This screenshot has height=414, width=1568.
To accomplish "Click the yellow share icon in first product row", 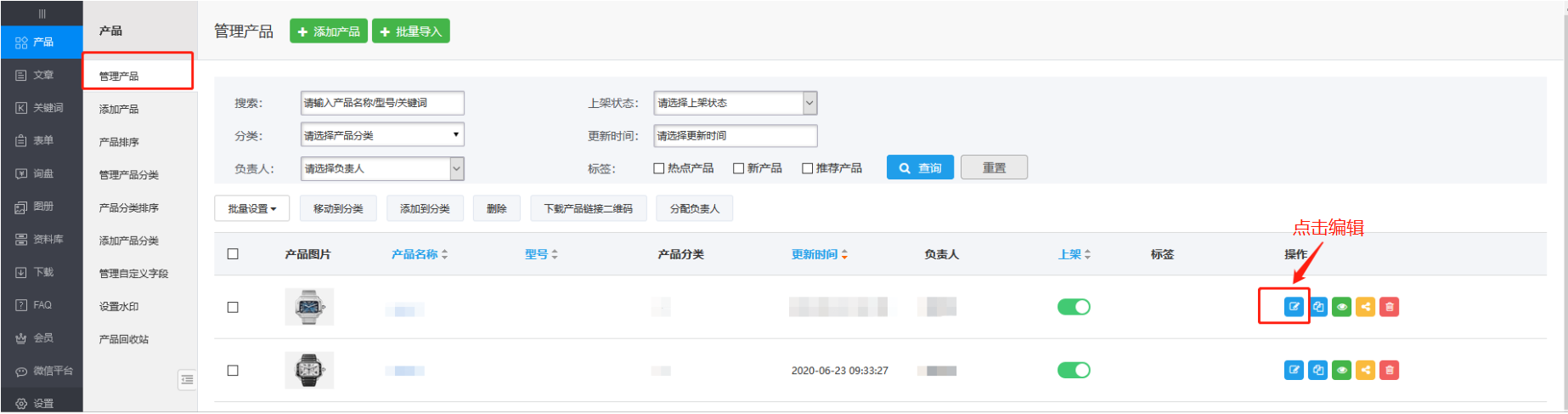I will pos(1366,307).
